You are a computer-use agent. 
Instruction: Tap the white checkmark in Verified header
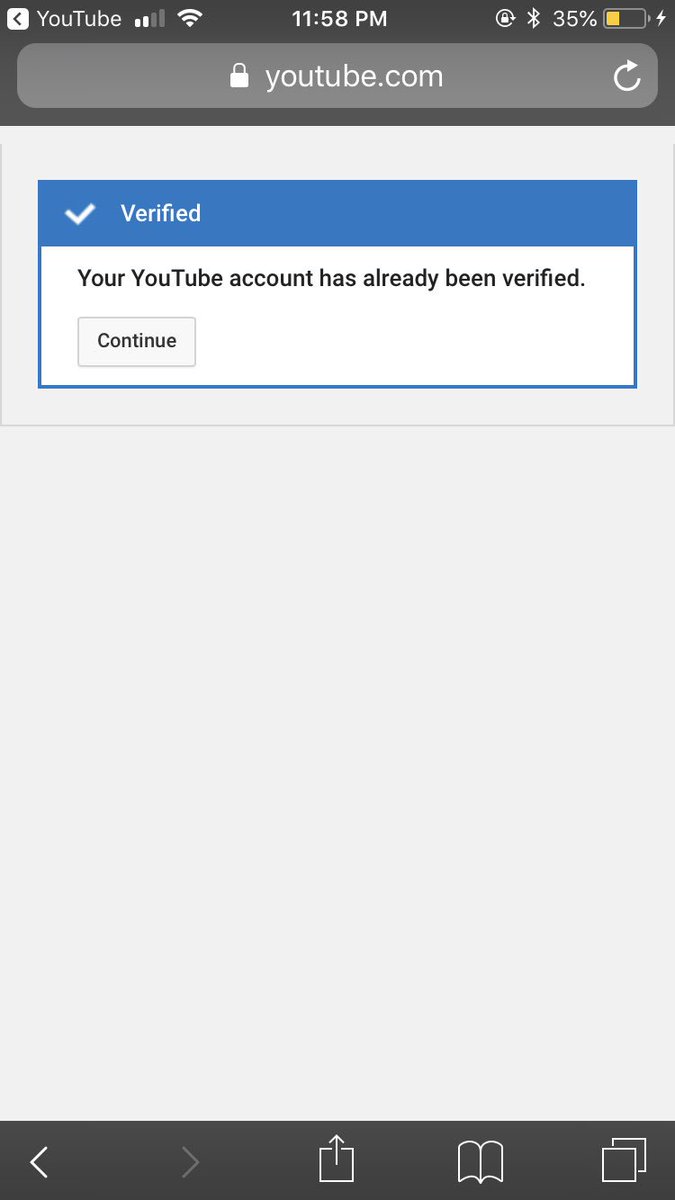coord(79,213)
